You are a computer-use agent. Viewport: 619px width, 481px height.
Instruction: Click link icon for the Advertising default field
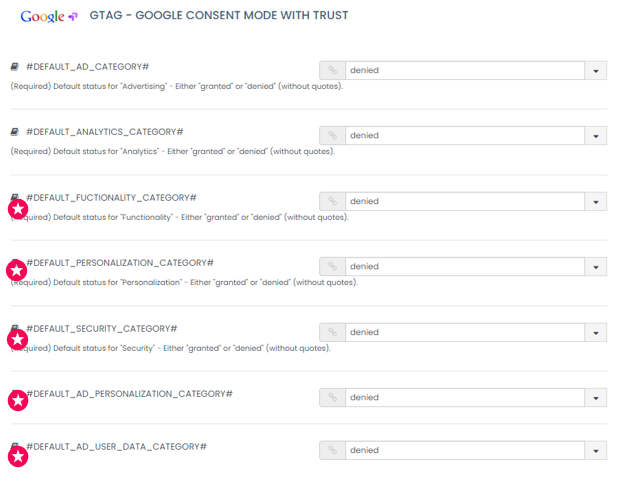[331, 71]
